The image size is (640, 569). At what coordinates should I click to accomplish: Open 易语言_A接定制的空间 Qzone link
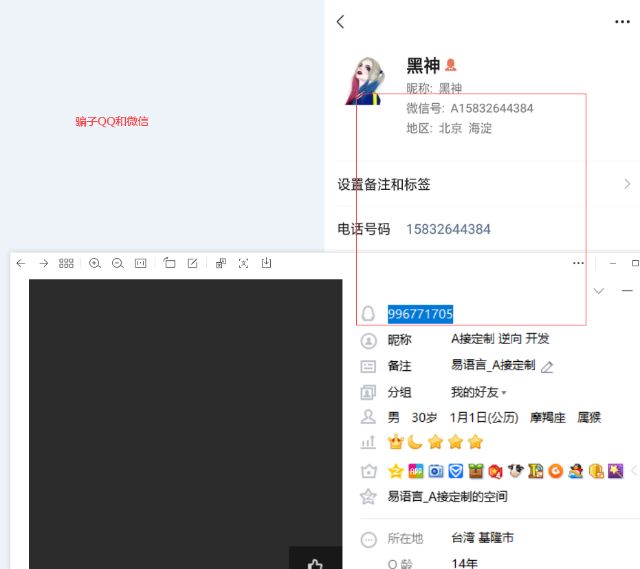click(x=448, y=496)
